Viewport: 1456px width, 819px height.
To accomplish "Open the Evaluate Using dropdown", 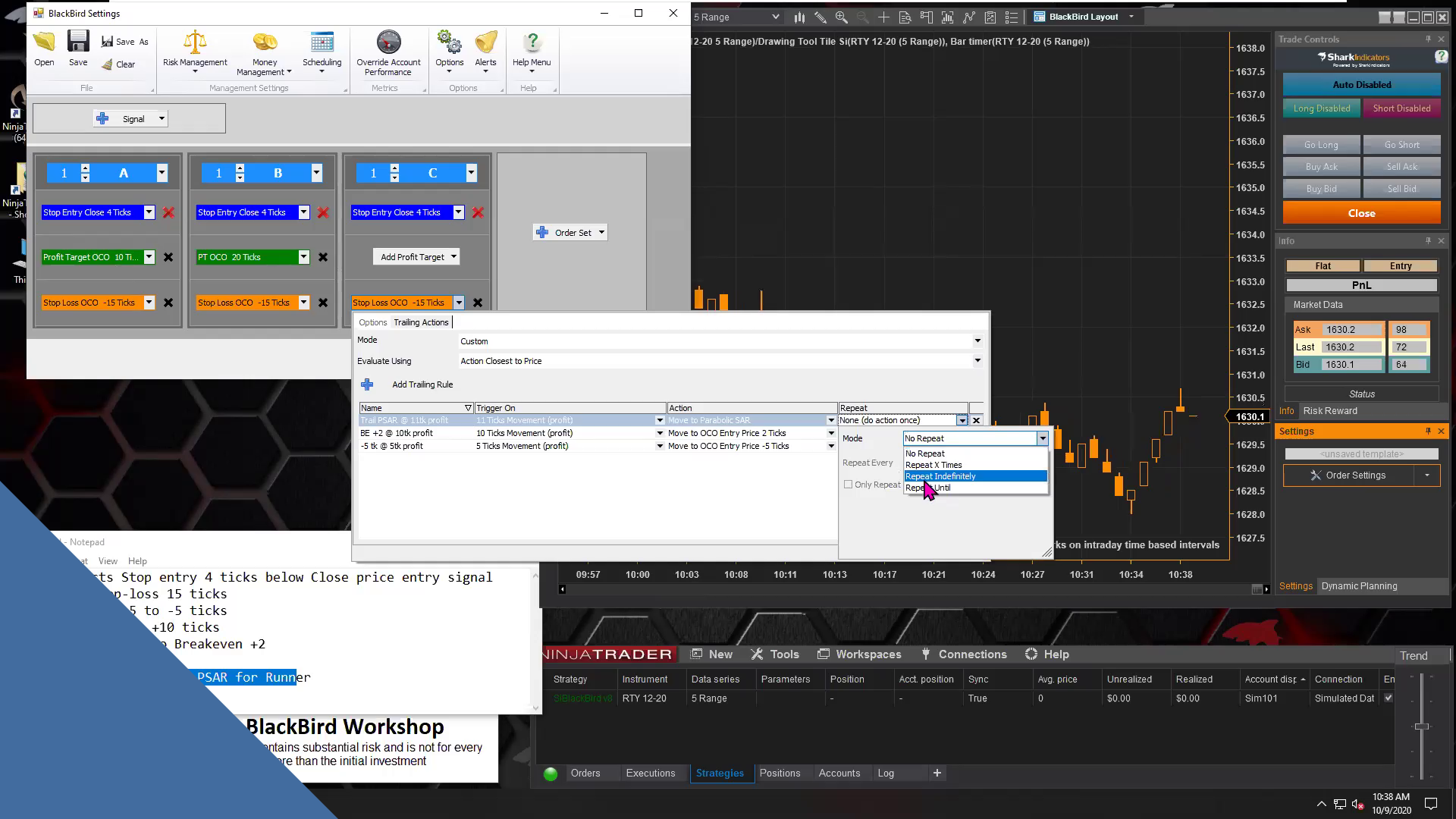I will point(977,361).
